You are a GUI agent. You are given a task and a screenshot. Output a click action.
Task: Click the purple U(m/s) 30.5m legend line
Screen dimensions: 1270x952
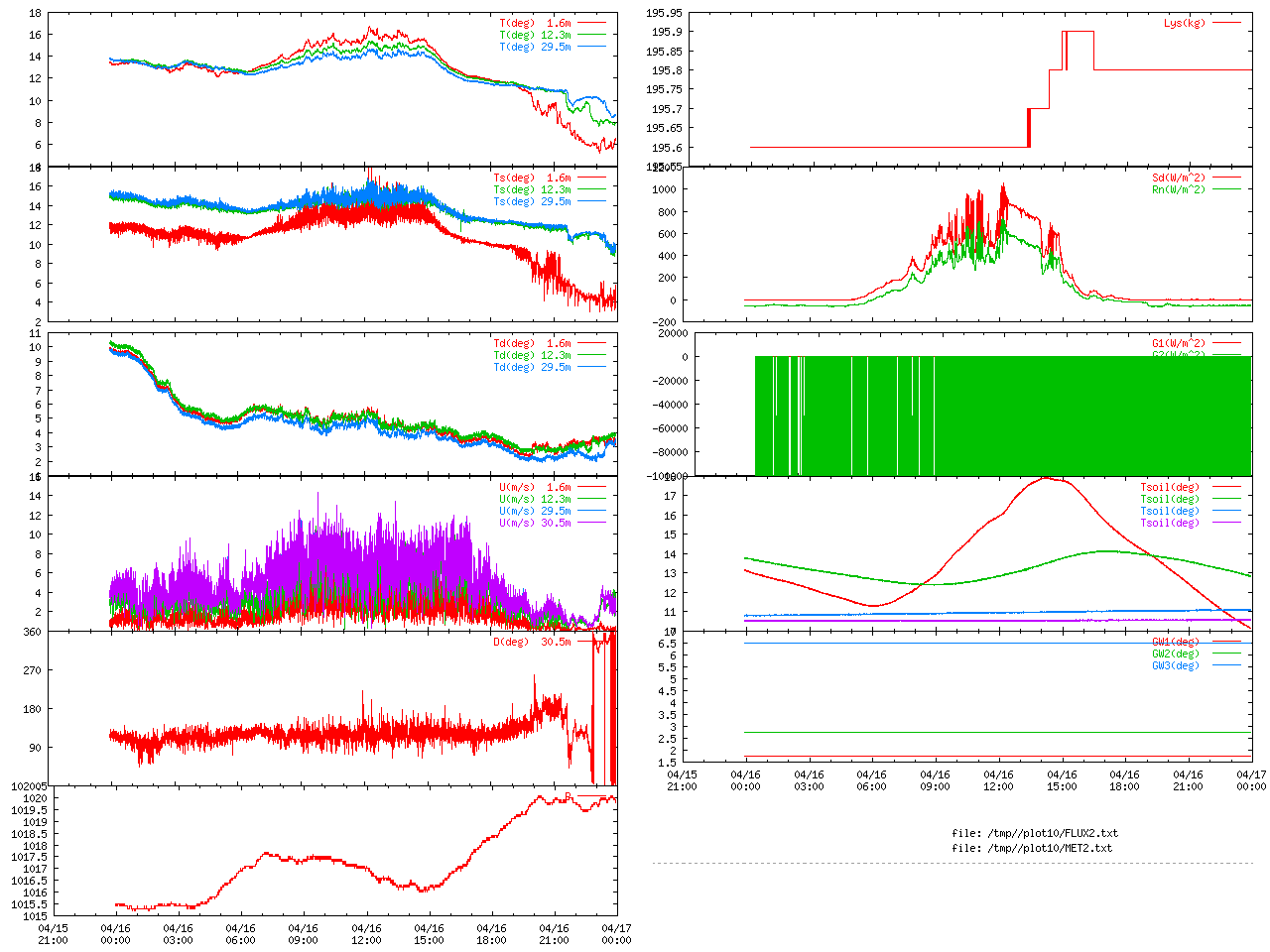(x=591, y=523)
